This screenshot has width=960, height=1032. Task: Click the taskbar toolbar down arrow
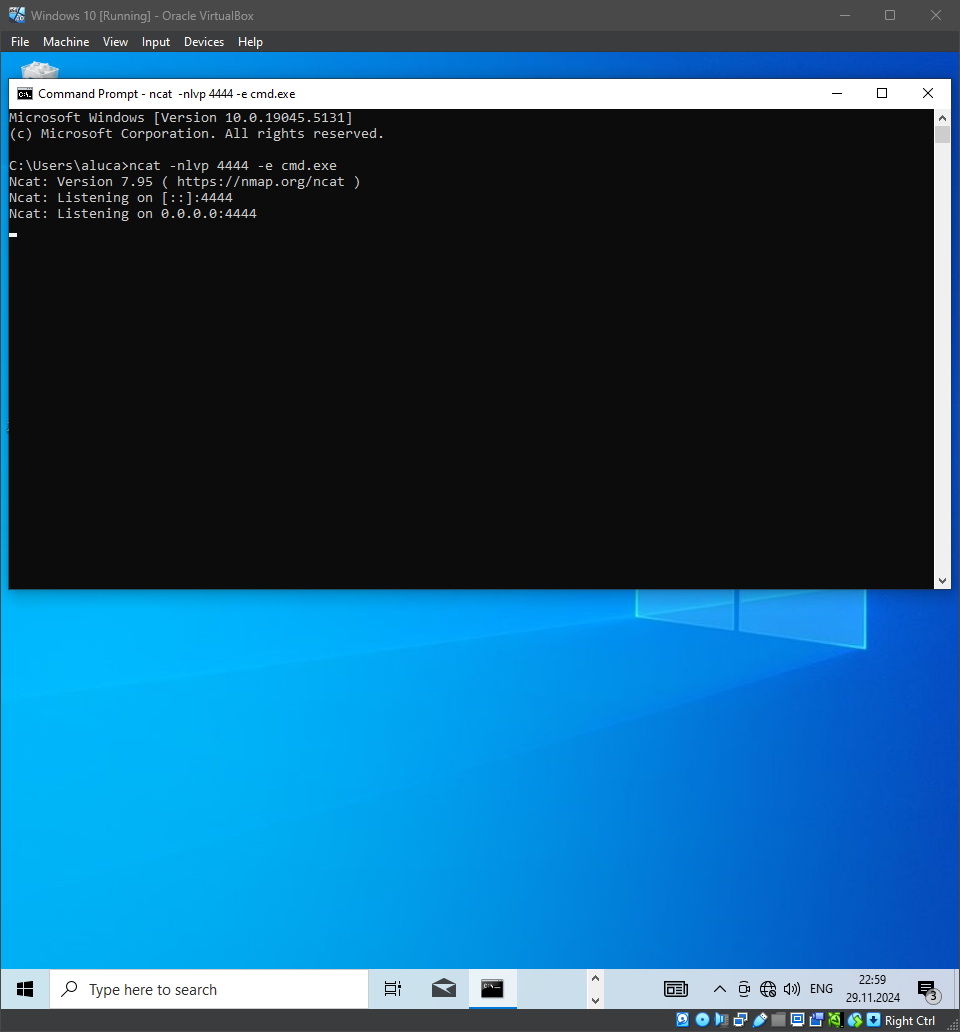click(595, 1000)
